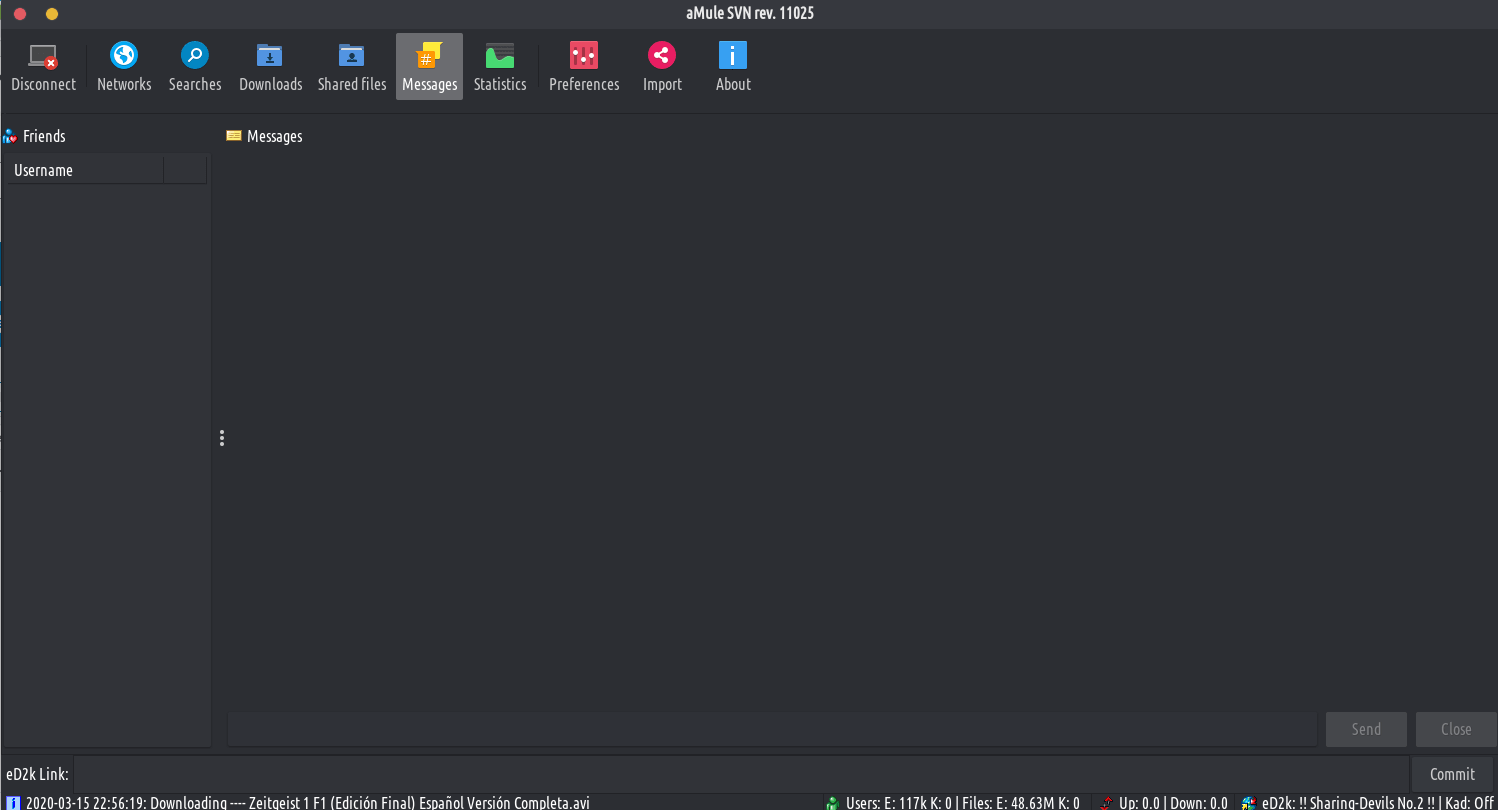Focus the chat message input field

[x=772, y=729]
